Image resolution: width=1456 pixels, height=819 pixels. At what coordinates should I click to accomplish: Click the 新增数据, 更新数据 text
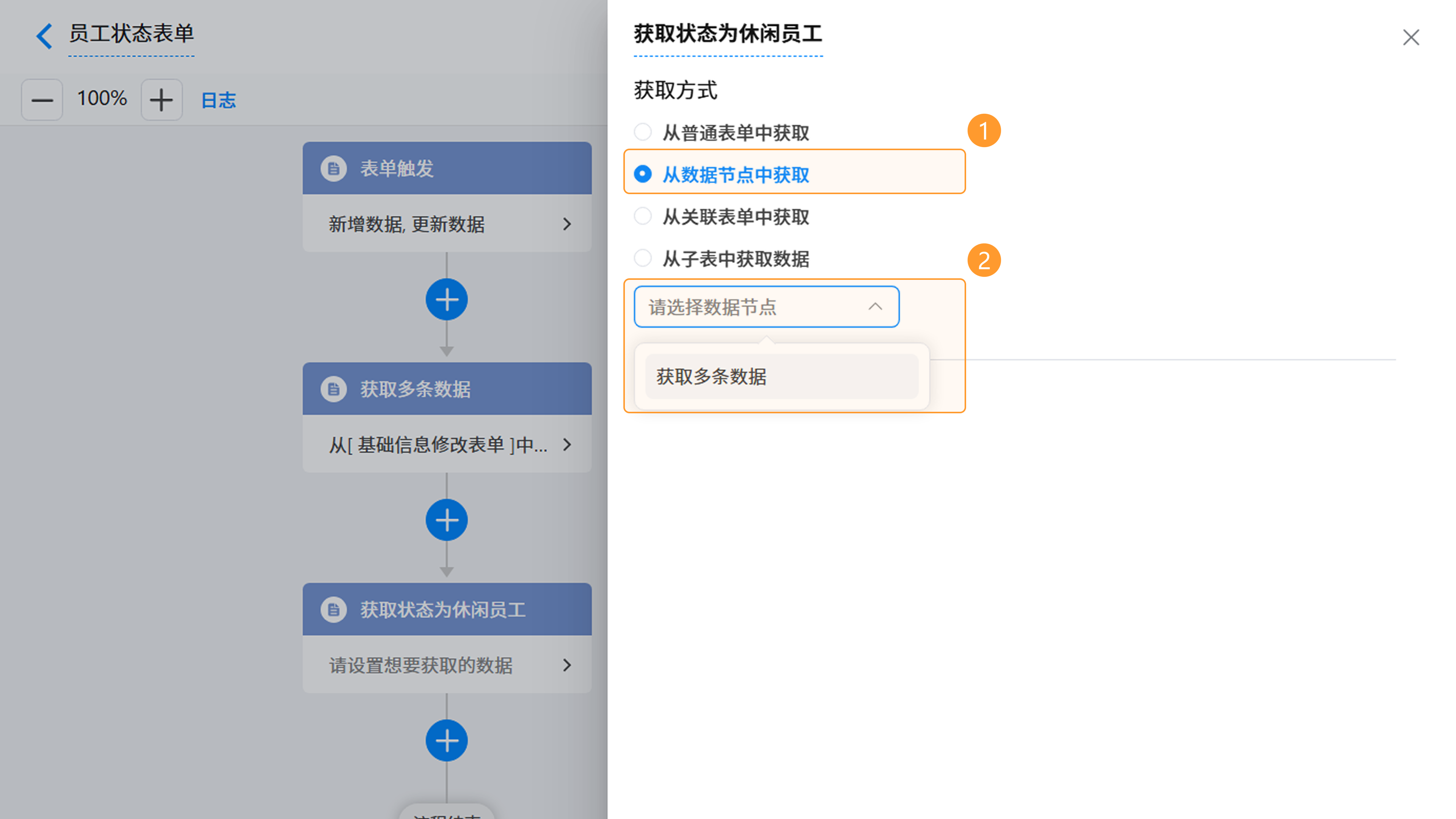[406, 224]
